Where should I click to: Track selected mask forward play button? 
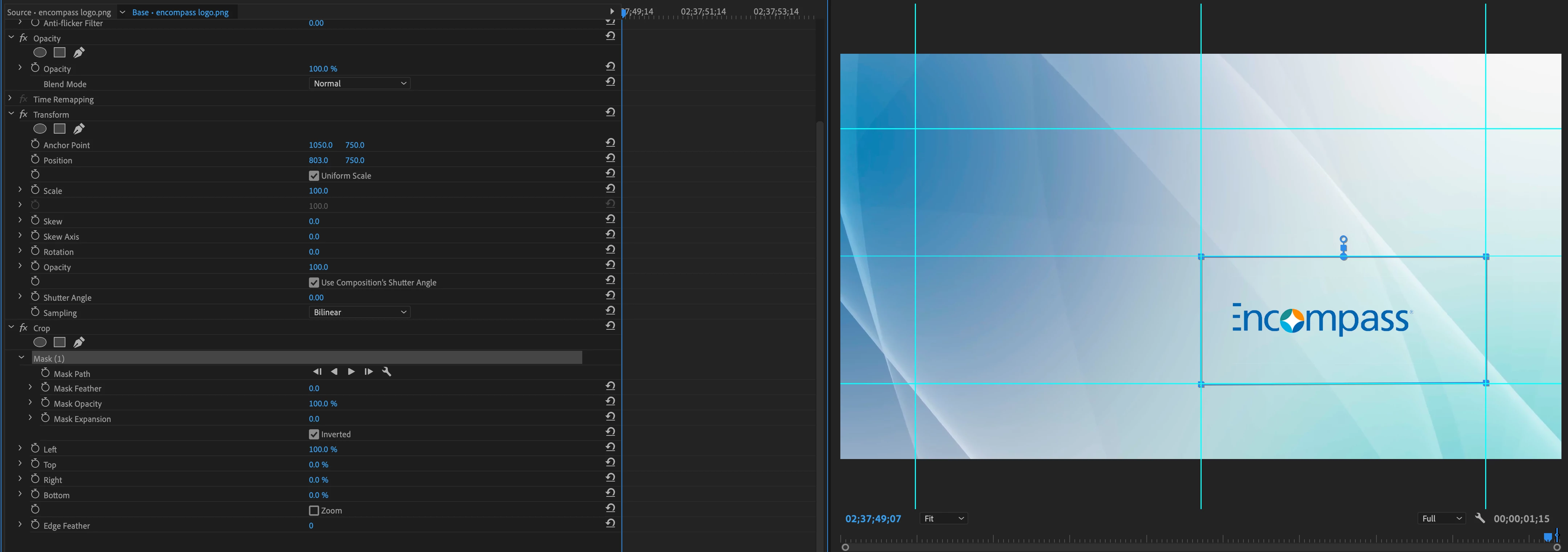(x=351, y=372)
